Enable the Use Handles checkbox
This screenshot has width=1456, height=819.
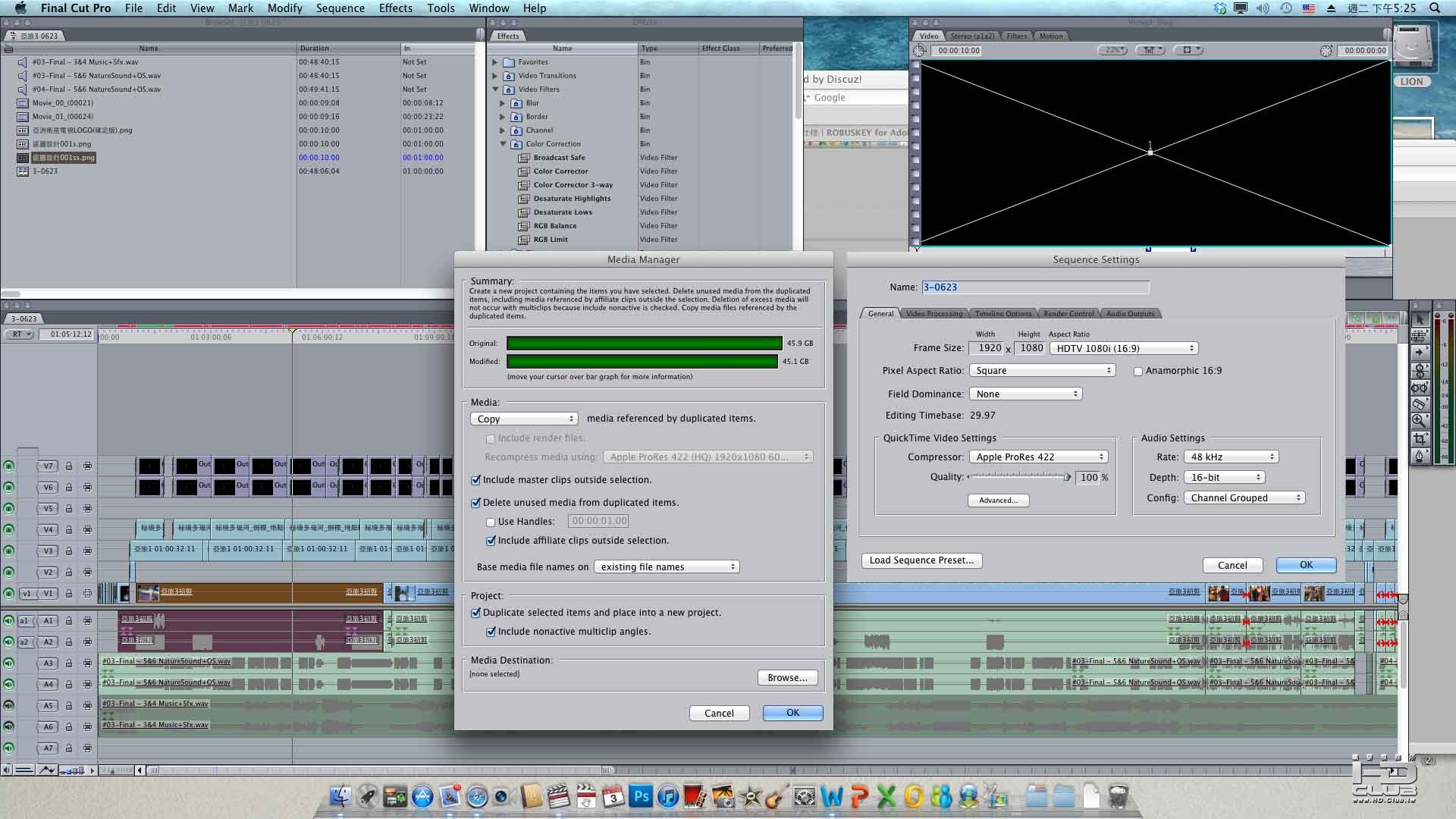[491, 522]
